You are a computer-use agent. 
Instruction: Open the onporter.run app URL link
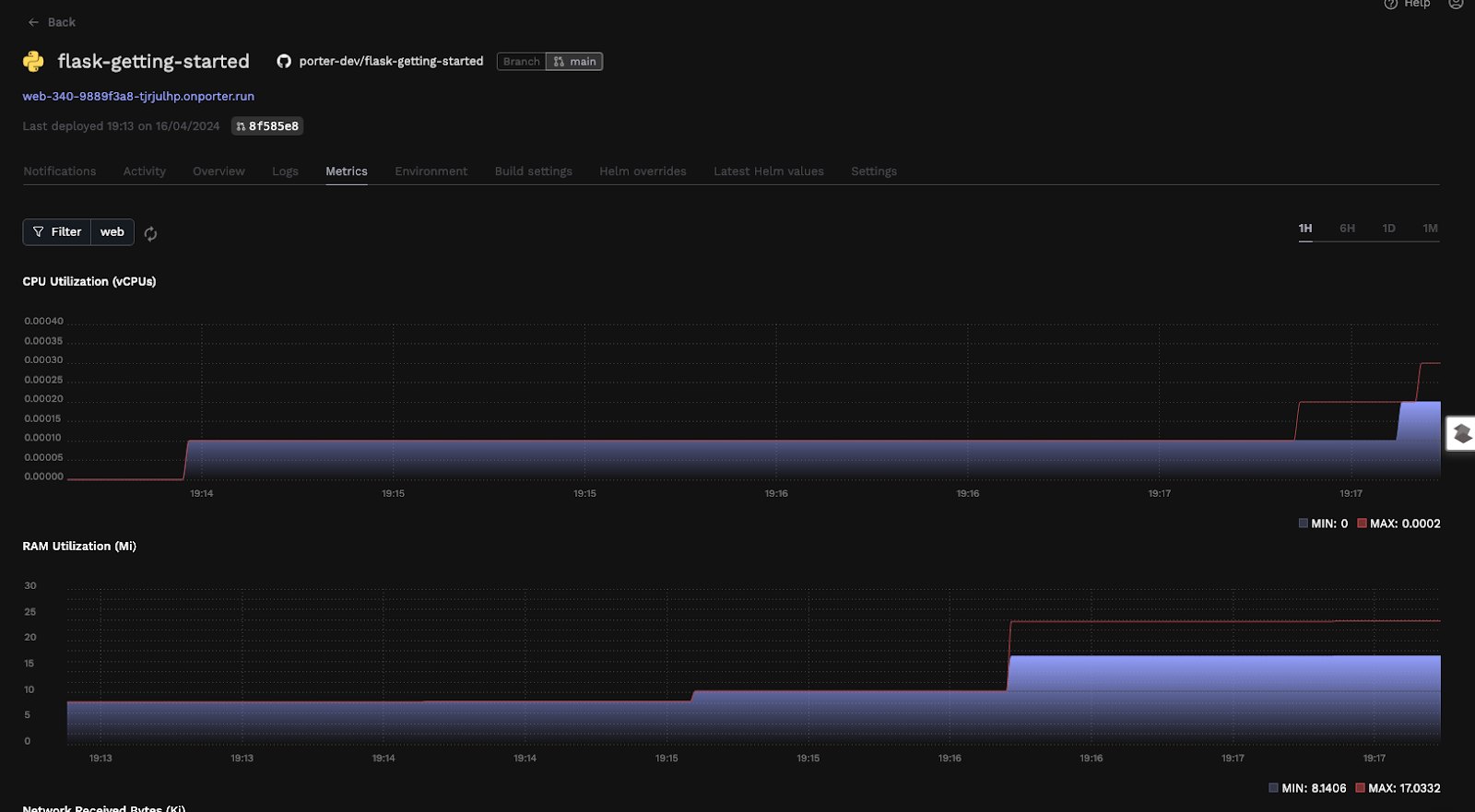(138, 96)
